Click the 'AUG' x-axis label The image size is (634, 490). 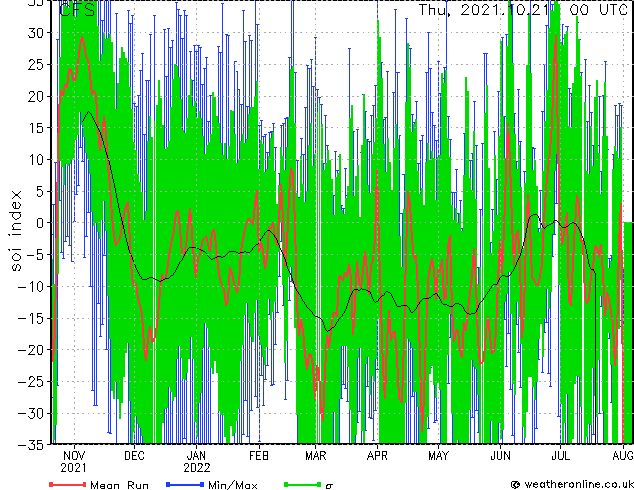pos(623,456)
